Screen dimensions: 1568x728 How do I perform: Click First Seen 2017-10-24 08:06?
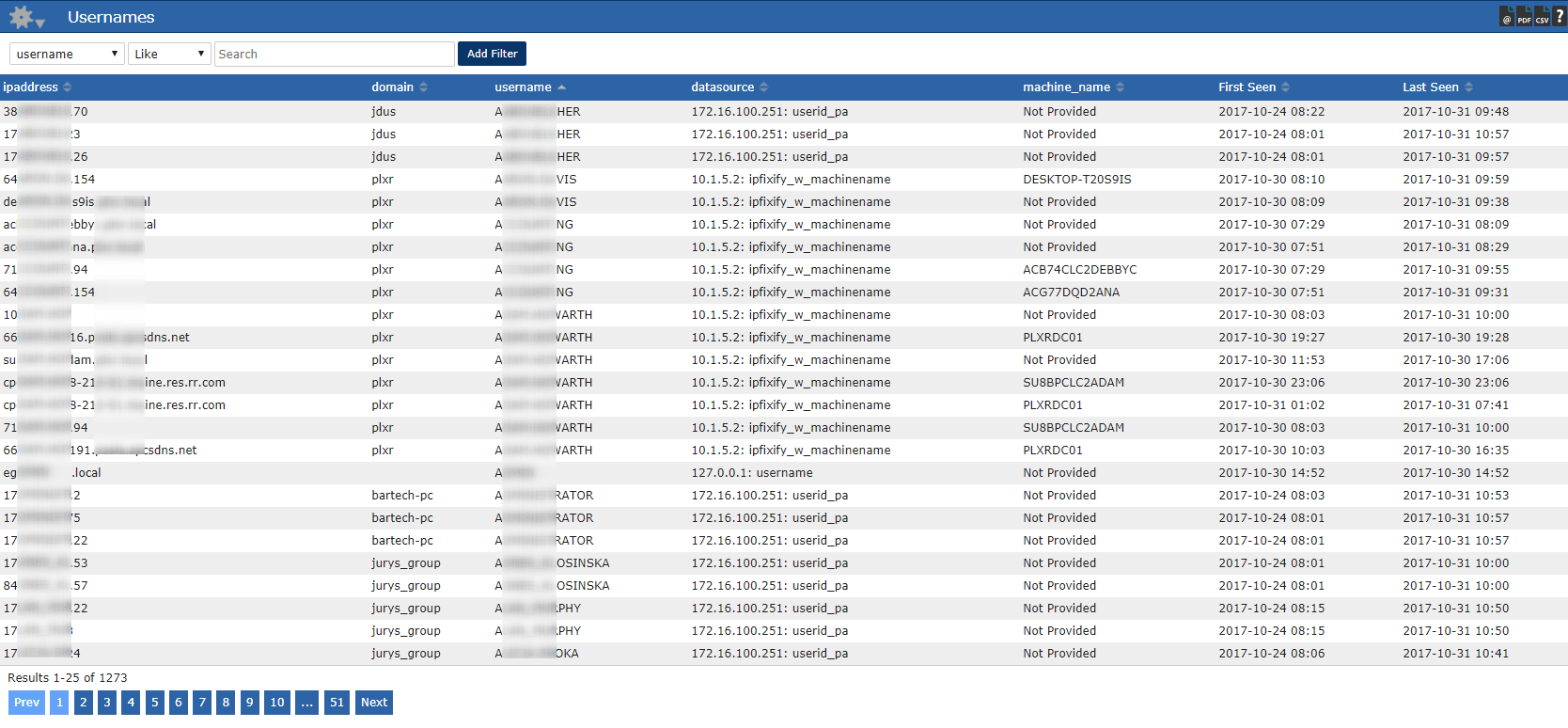click(x=1272, y=654)
